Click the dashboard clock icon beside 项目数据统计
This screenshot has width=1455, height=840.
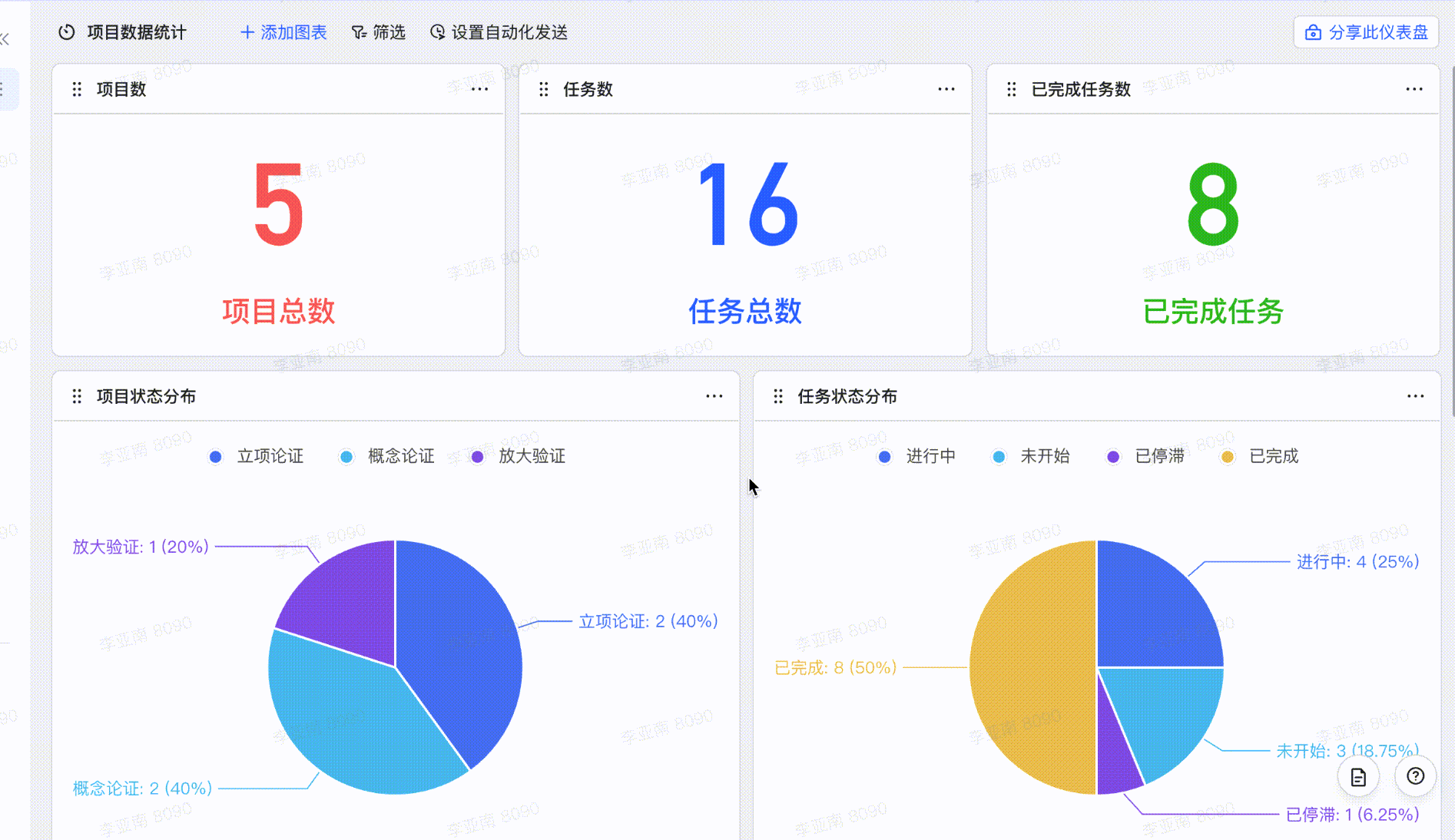[67, 32]
